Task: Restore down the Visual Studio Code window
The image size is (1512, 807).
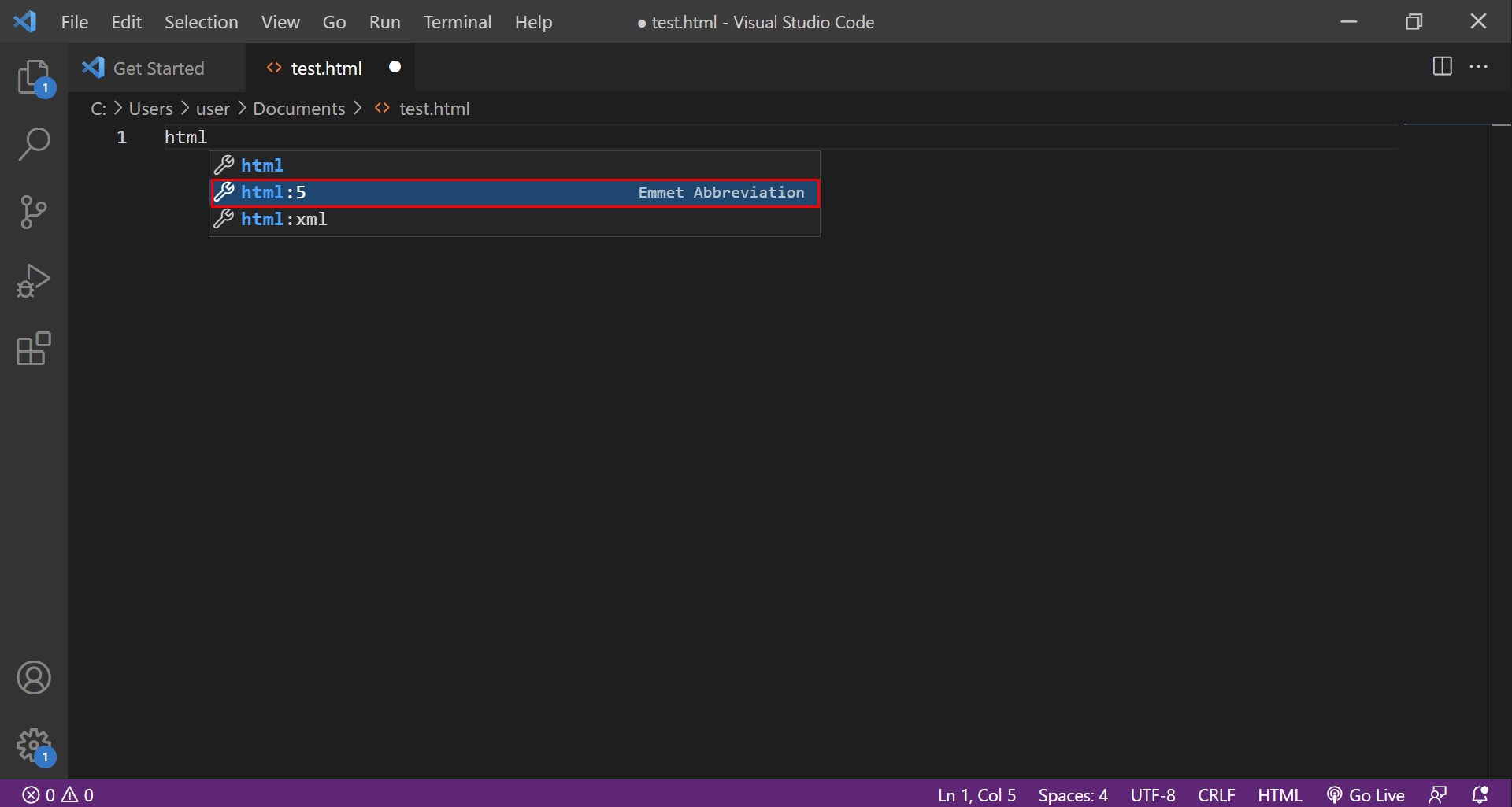Action: click(x=1414, y=21)
